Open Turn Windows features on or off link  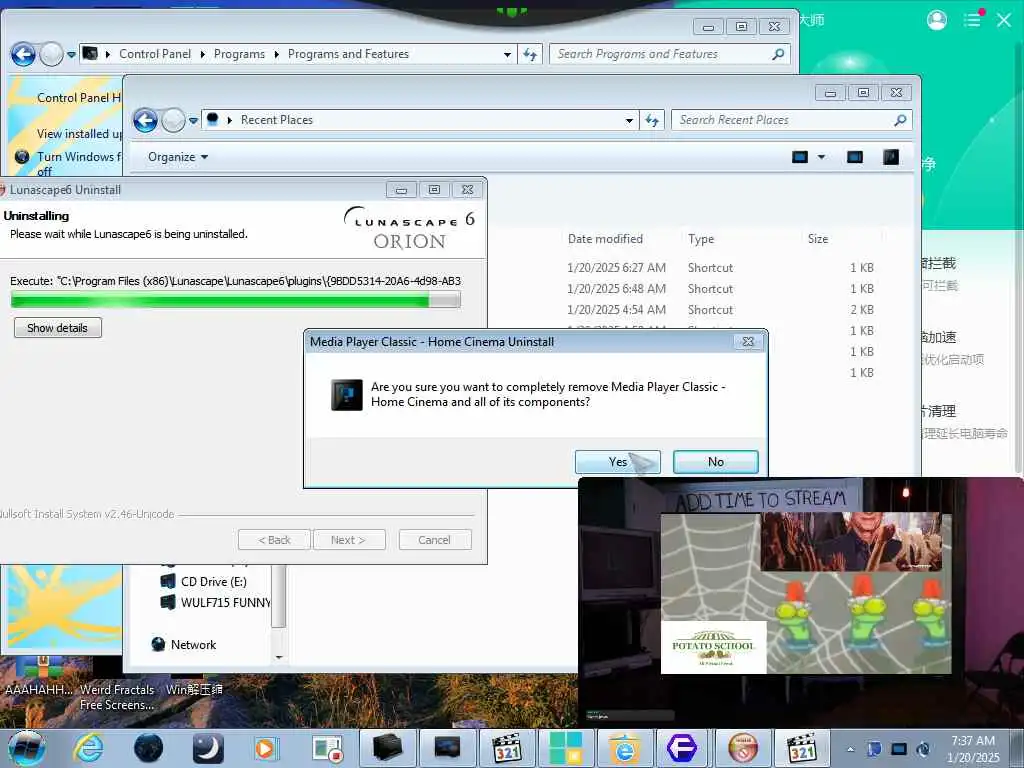point(78,163)
